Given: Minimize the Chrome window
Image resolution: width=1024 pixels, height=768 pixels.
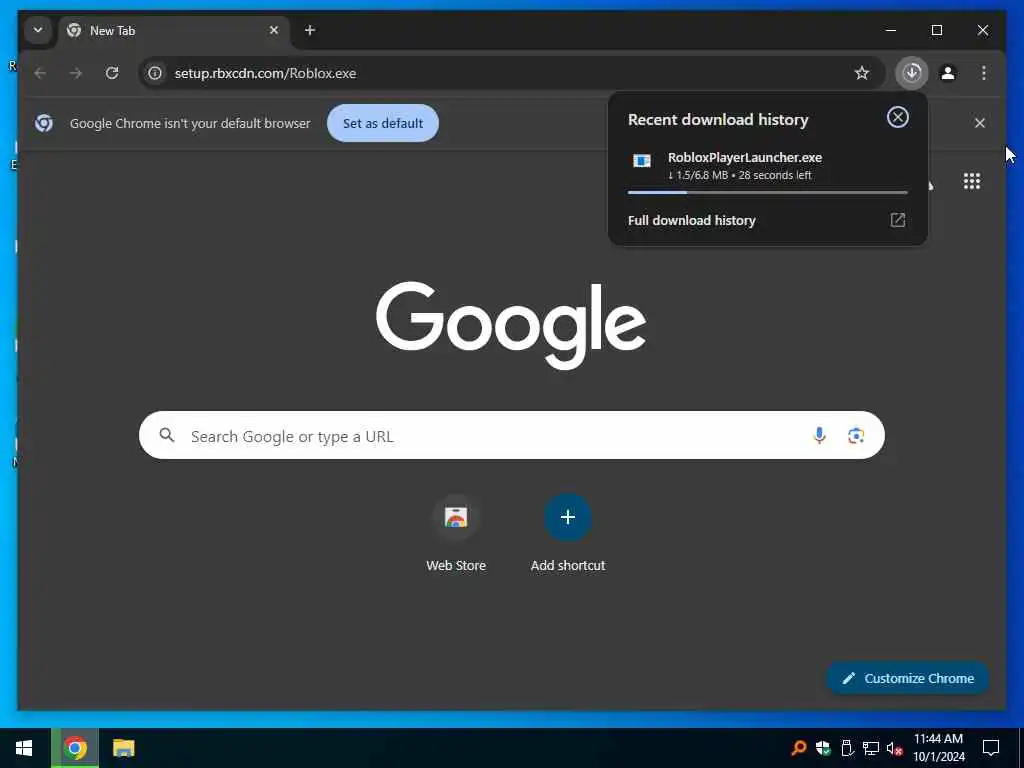Looking at the screenshot, I should (891, 30).
